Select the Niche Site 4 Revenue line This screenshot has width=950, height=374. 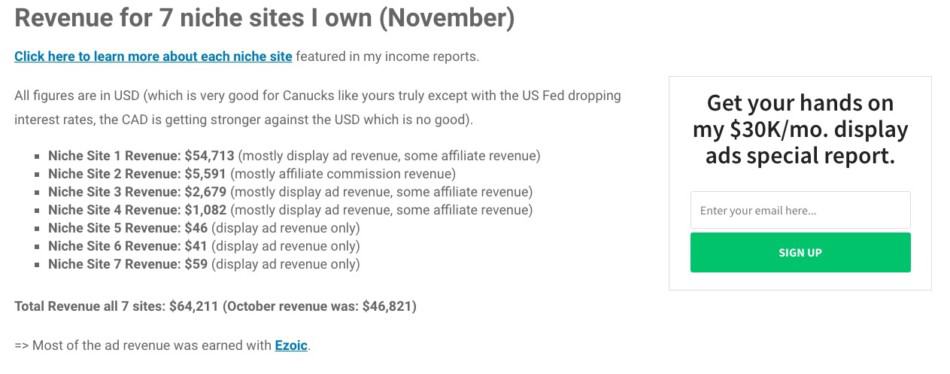click(290, 210)
